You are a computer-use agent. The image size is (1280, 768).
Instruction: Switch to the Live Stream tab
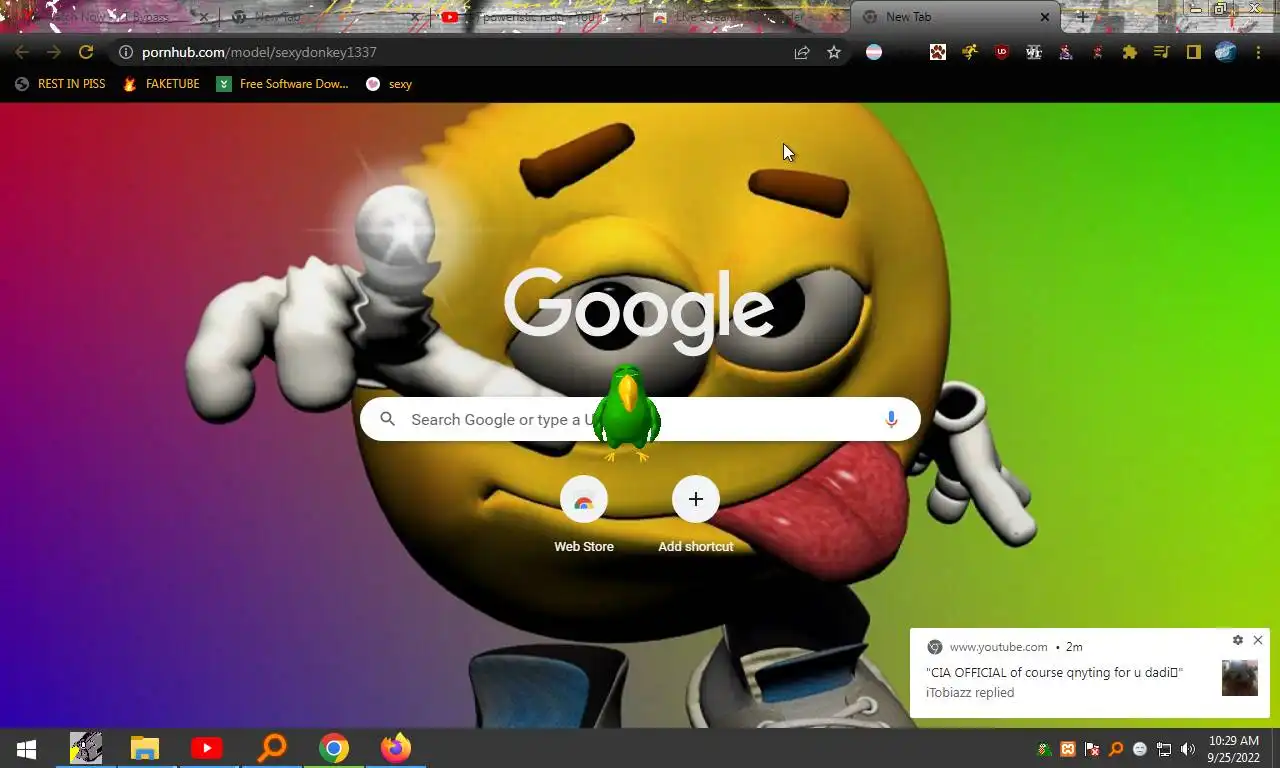click(x=745, y=17)
